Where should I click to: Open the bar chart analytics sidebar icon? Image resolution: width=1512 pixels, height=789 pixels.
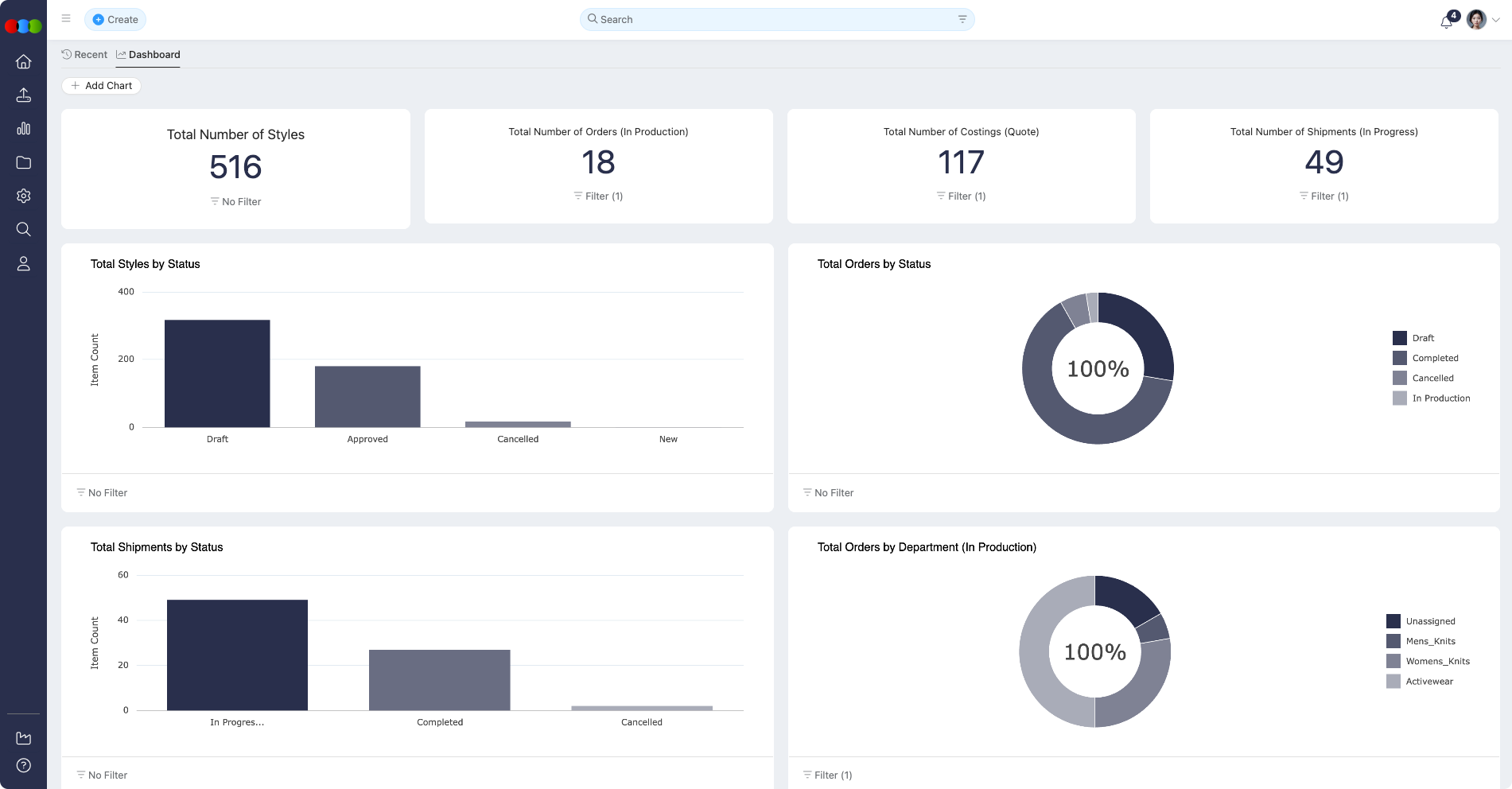[x=24, y=129]
